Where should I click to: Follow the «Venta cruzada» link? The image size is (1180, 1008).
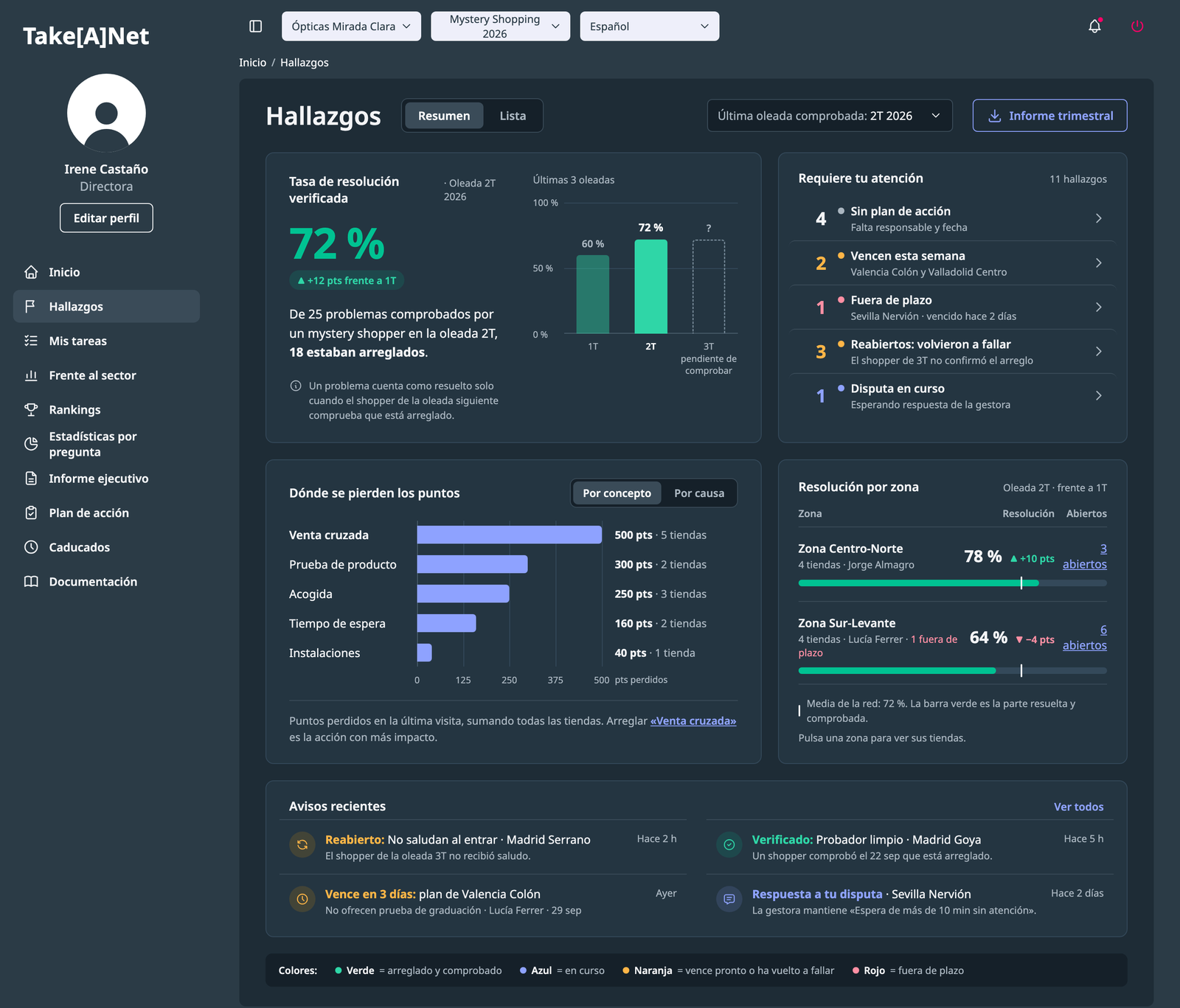(x=693, y=721)
